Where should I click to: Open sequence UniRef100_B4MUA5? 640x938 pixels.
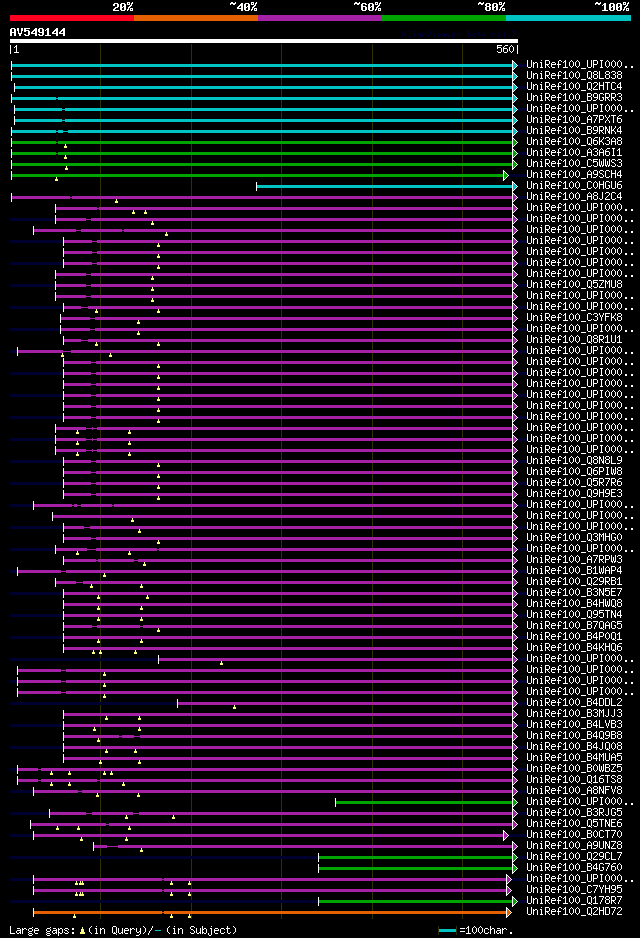[x=574, y=757]
